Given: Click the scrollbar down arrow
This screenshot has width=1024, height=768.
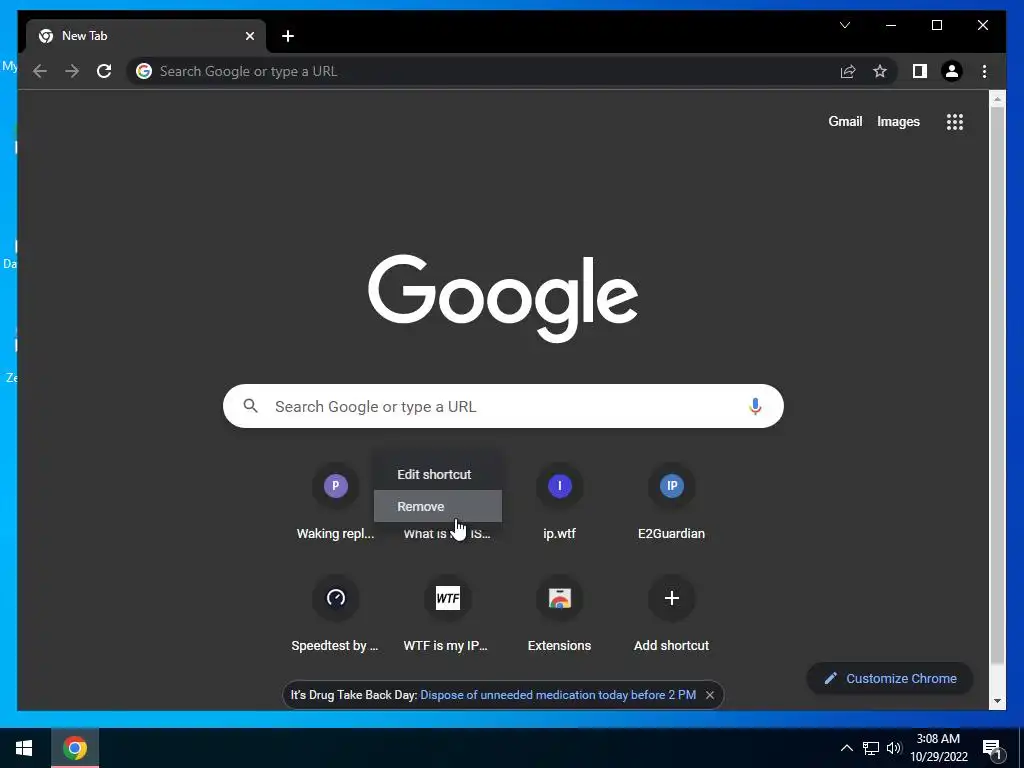Looking at the screenshot, I should point(997,701).
